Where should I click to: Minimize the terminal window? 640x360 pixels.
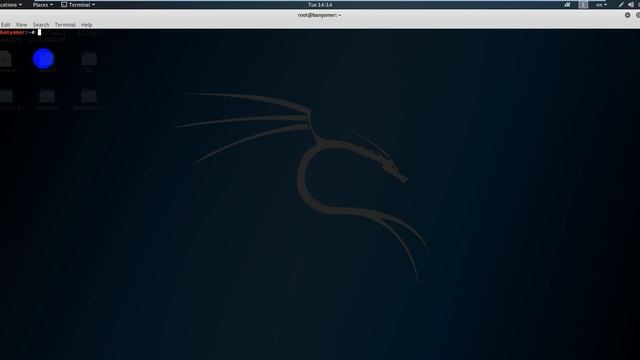click(627, 15)
